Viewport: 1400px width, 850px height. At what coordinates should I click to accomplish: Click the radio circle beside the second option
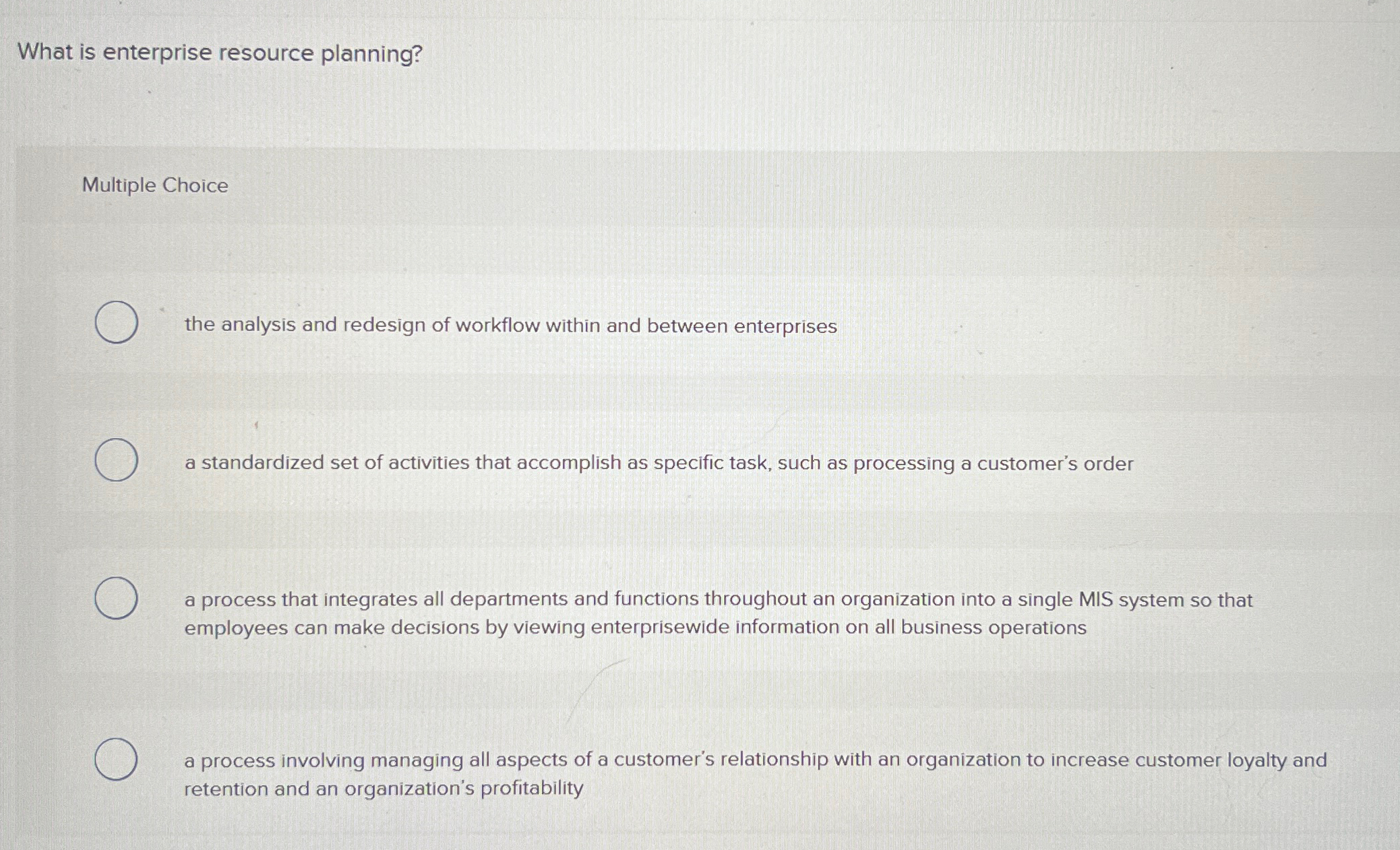pyautogui.click(x=117, y=461)
